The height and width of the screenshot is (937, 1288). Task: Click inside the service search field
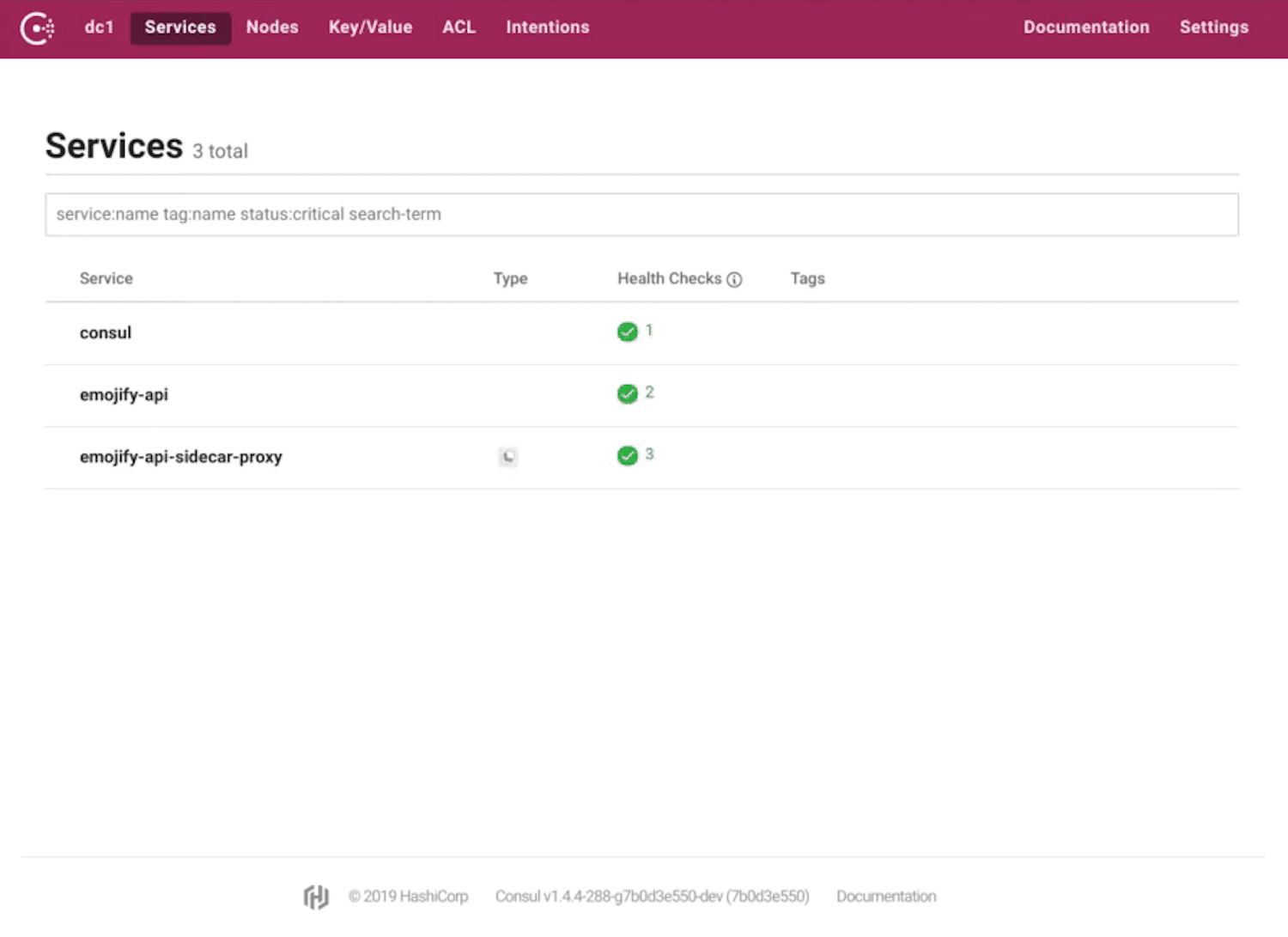coord(642,214)
